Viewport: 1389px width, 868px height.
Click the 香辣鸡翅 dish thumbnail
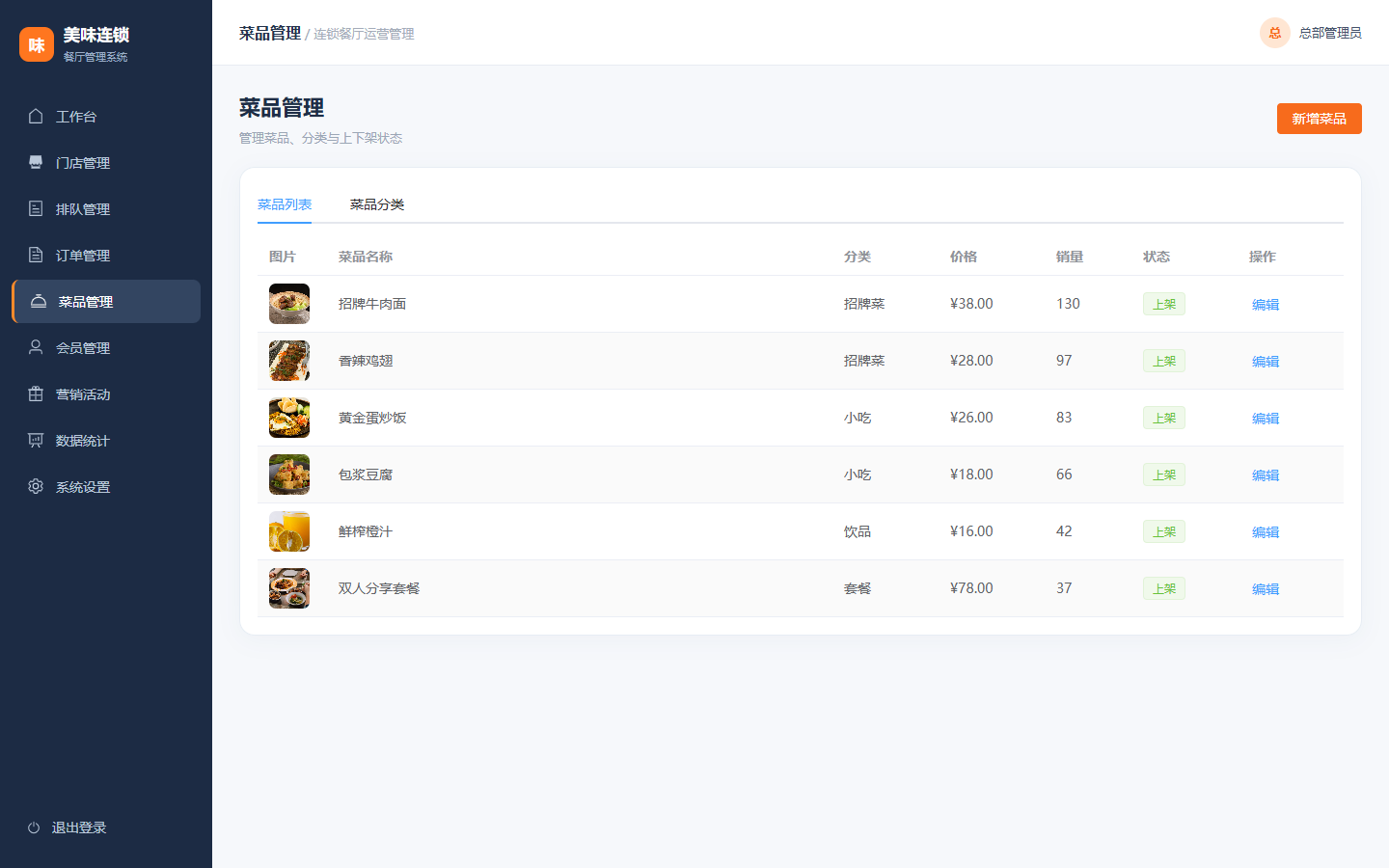[x=289, y=361]
